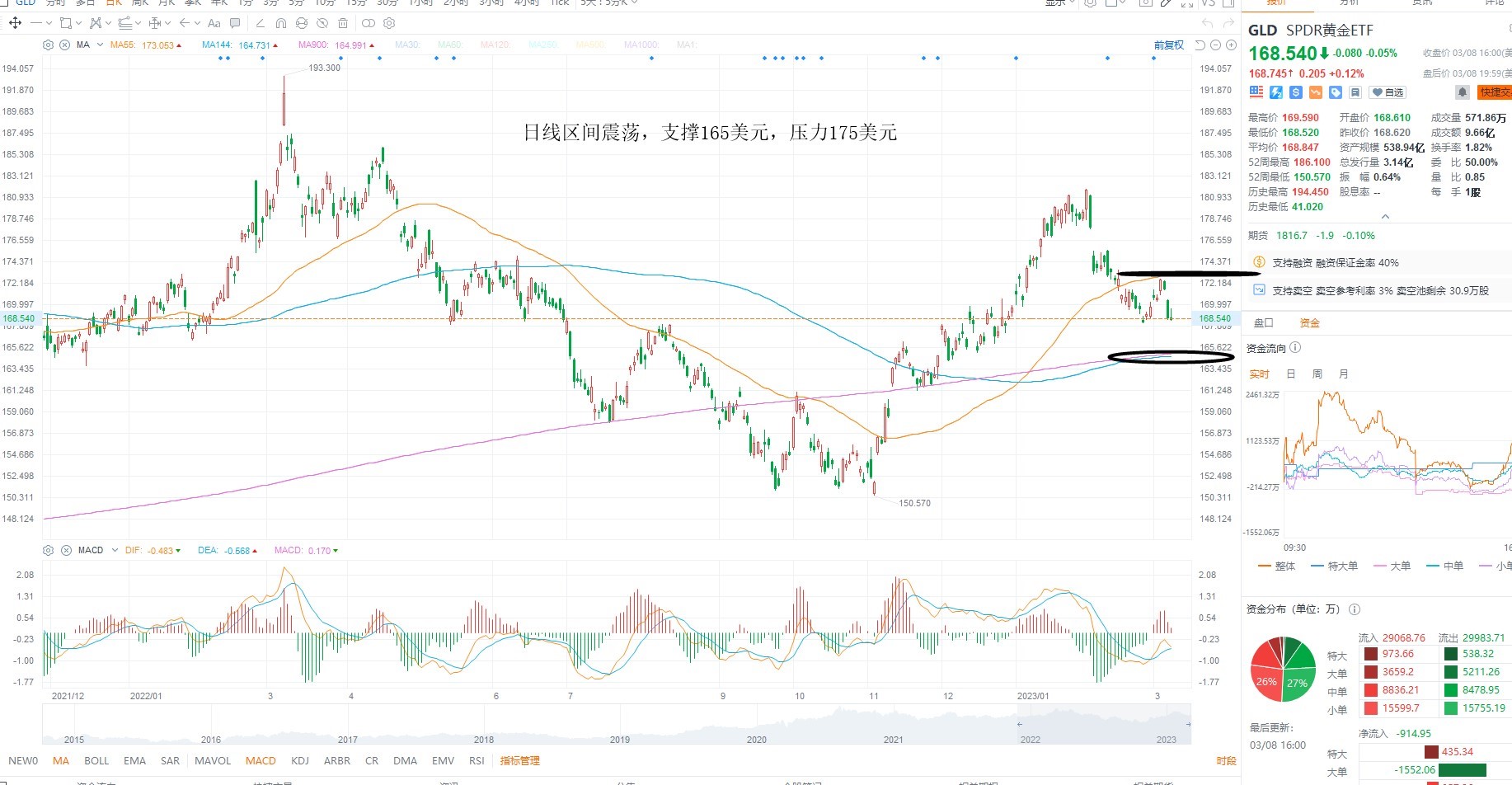1512x785 pixels.
Task: Open the 盘口 tab
Action: pyautogui.click(x=1264, y=322)
